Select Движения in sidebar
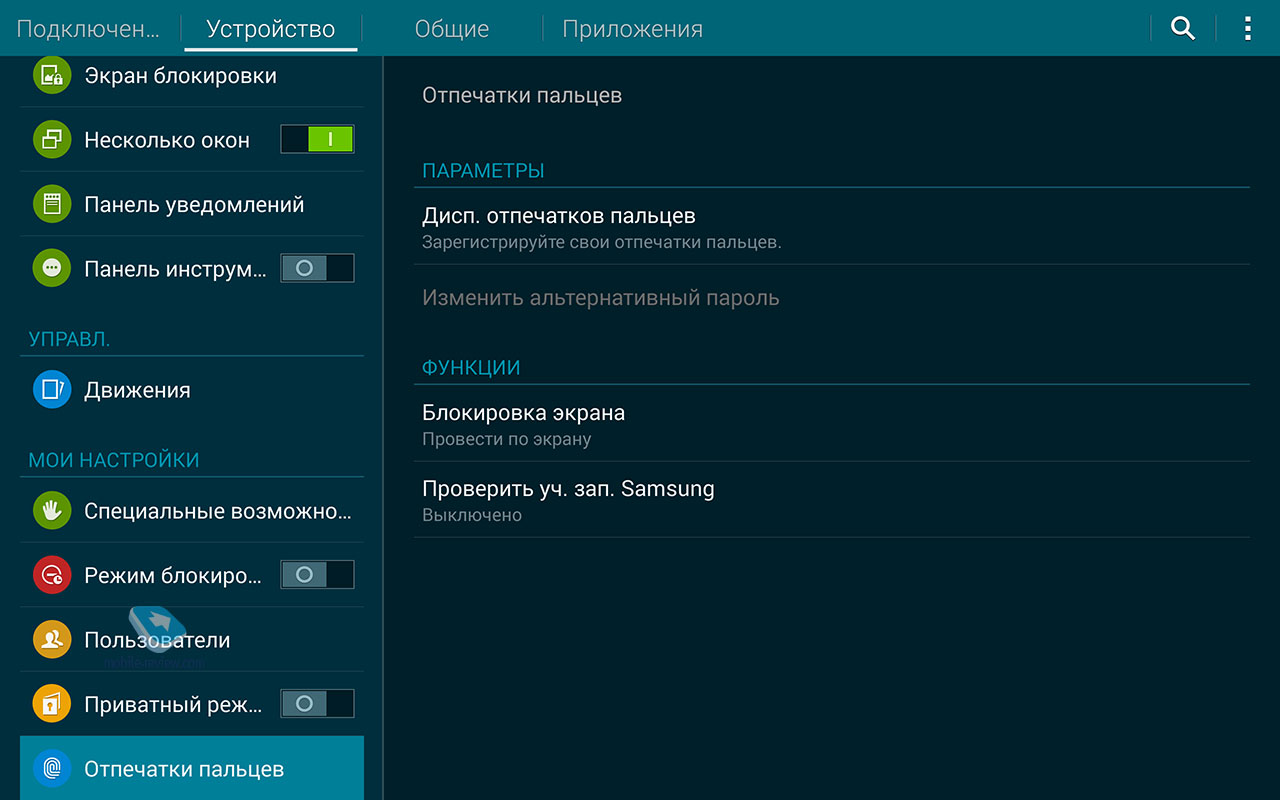The image size is (1280, 800). click(x=137, y=390)
